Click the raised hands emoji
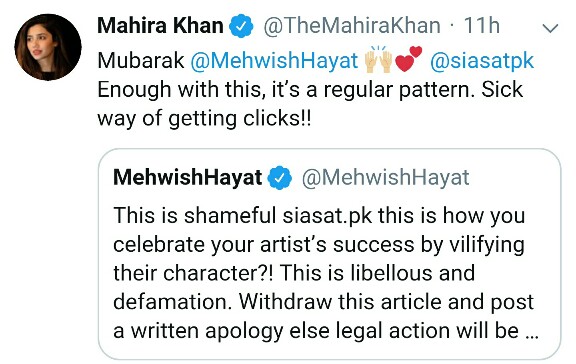 point(378,59)
